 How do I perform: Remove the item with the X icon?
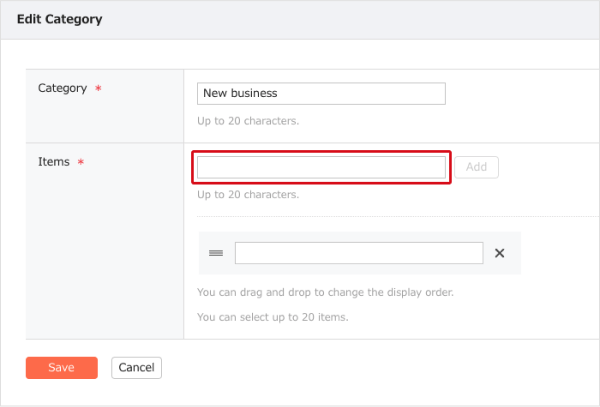point(499,253)
